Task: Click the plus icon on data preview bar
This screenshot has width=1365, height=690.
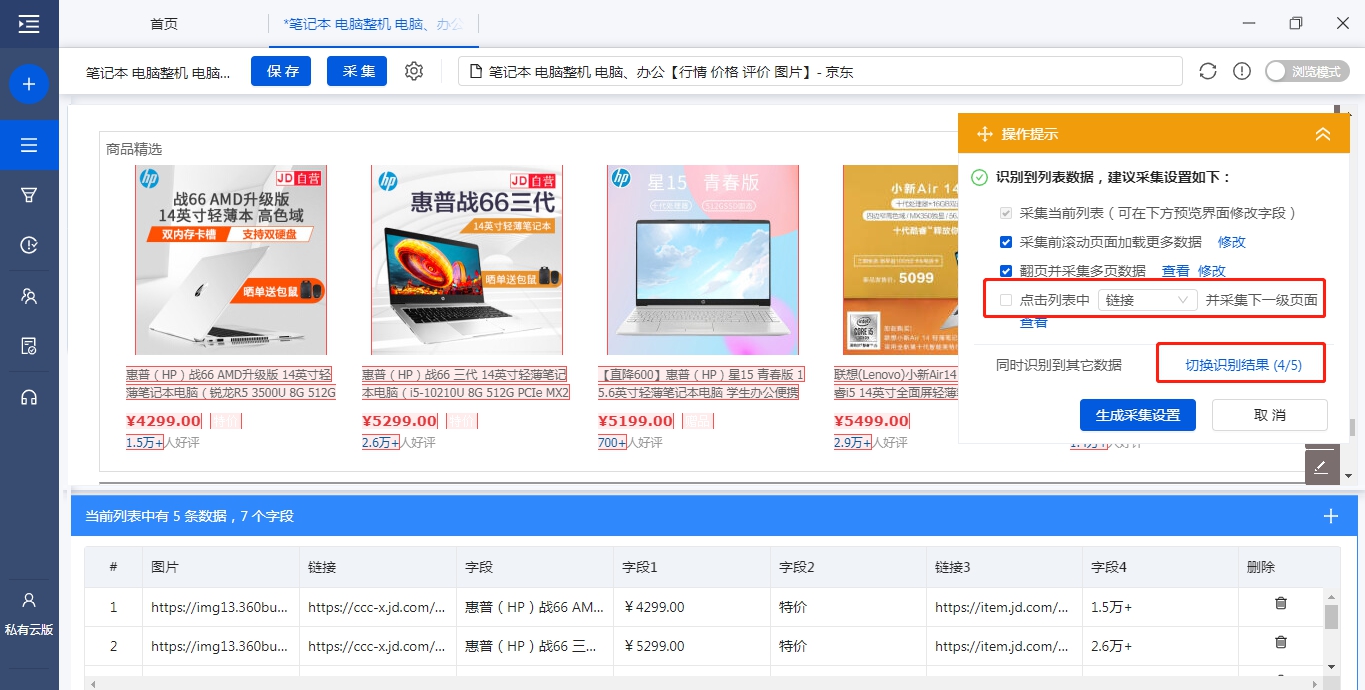Action: [1330, 516]
